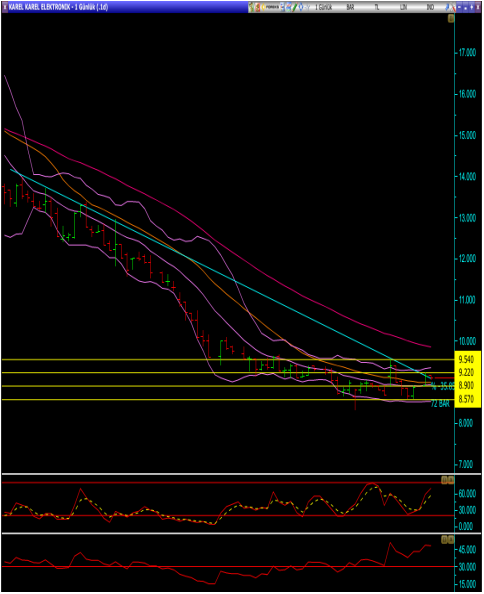This screenshot has height=594, width=484.
Task: Click the IND indicators menu item
Action: [x=430, y=7]
